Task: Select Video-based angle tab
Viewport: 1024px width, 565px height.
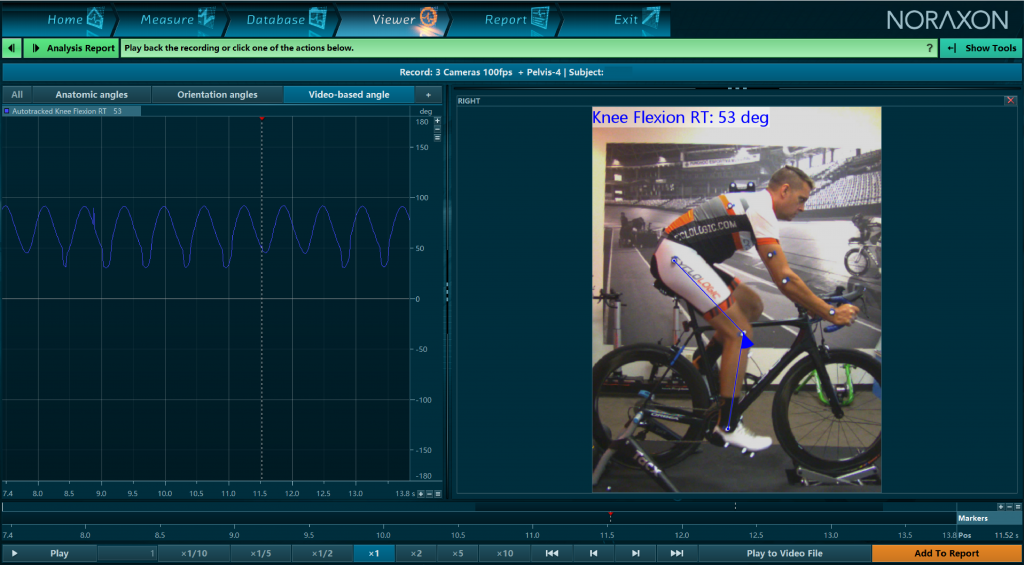Action: [349, 95]
